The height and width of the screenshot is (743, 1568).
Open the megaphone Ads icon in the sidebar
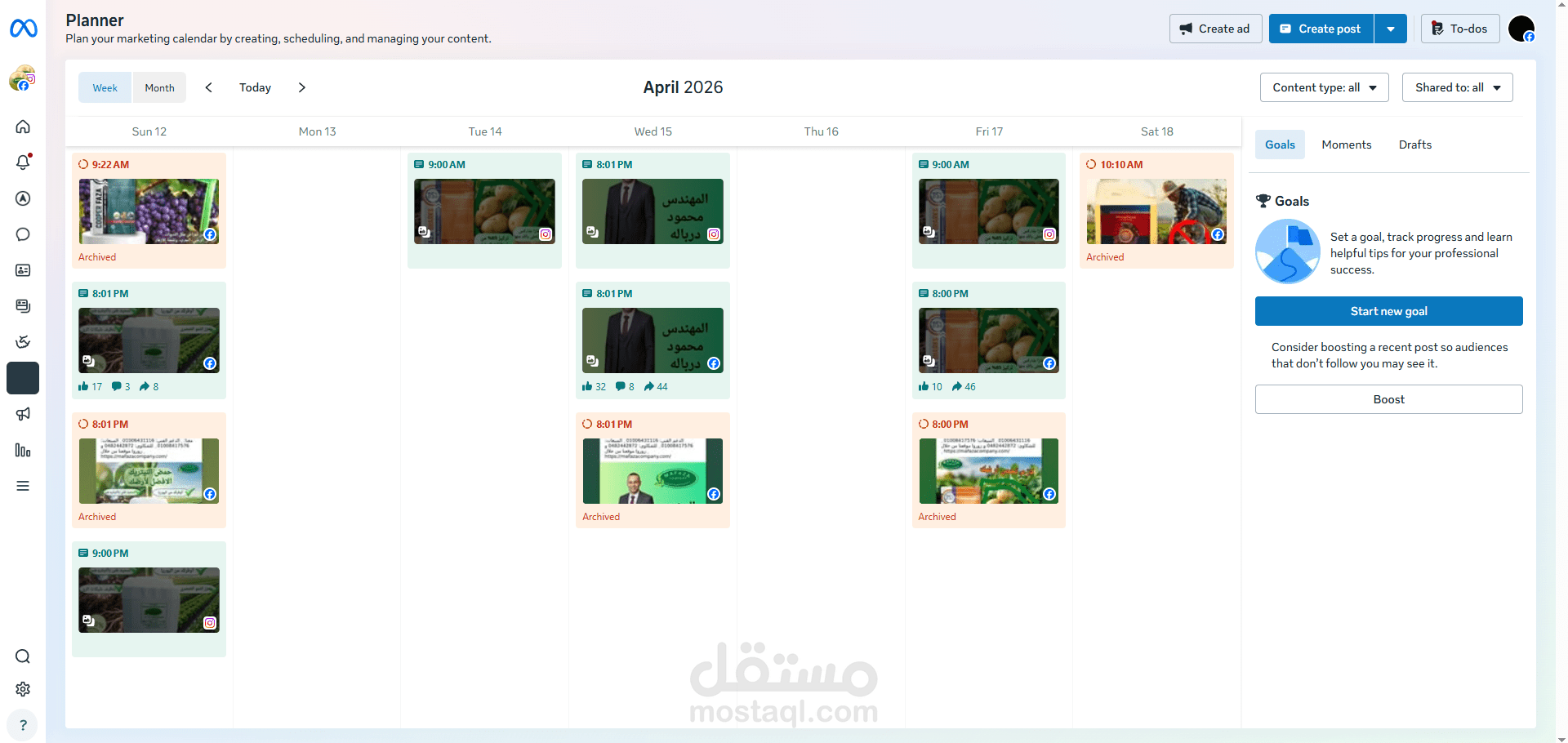tap(23, 414)
